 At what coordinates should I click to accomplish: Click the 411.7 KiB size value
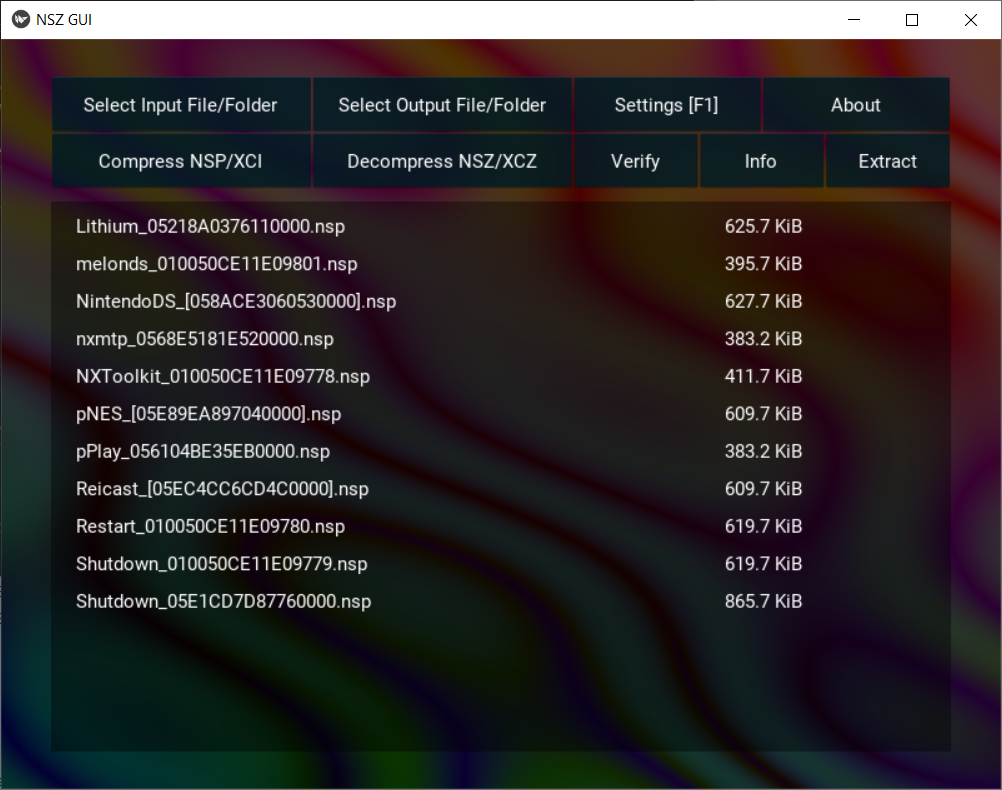763,376
